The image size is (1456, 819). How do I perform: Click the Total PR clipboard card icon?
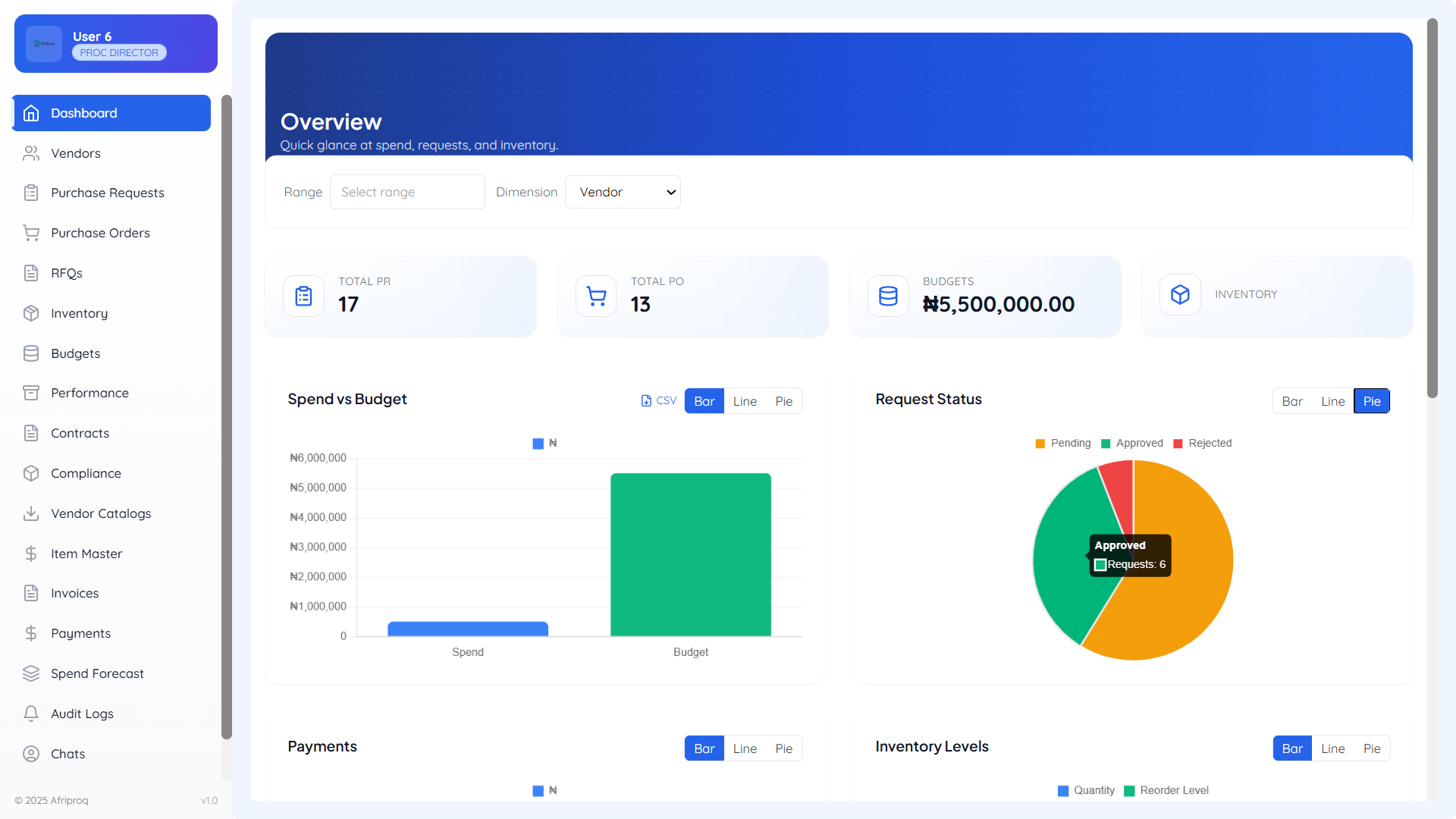point(304,296)
